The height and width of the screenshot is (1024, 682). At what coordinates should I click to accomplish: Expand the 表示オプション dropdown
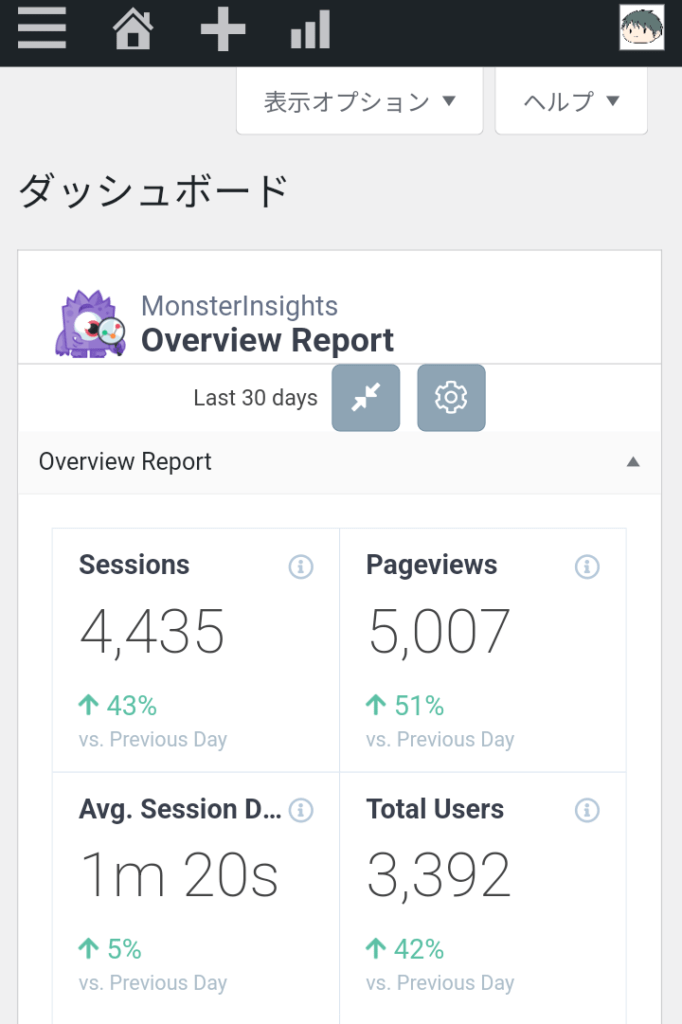(x=359, y=102)
